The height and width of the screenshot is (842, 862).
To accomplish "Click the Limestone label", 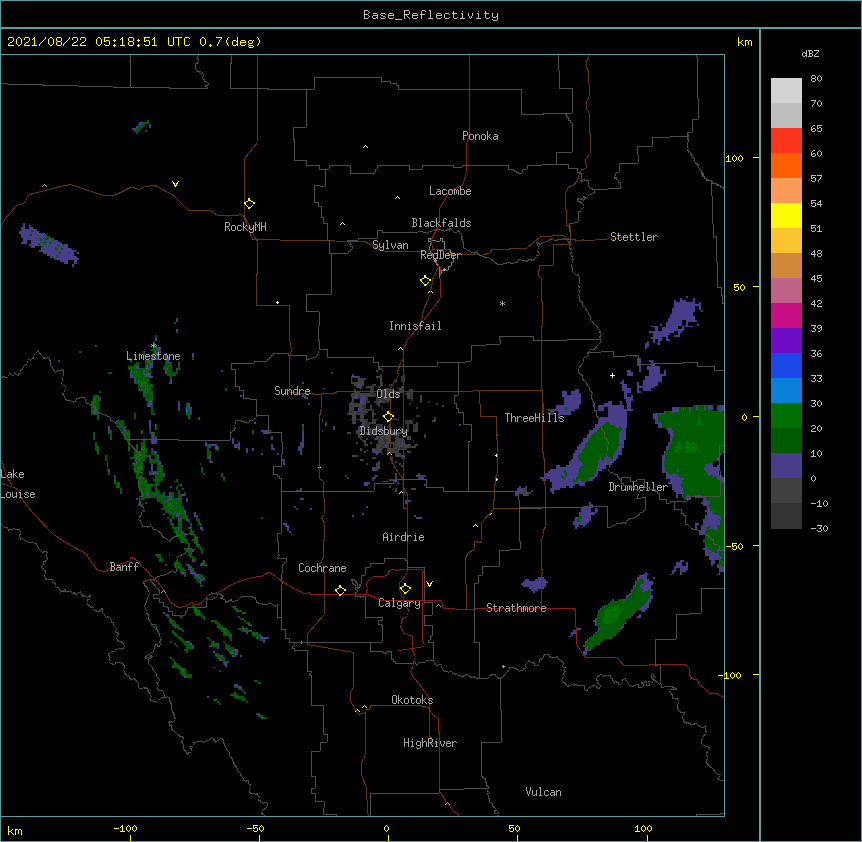I will 153,356.
